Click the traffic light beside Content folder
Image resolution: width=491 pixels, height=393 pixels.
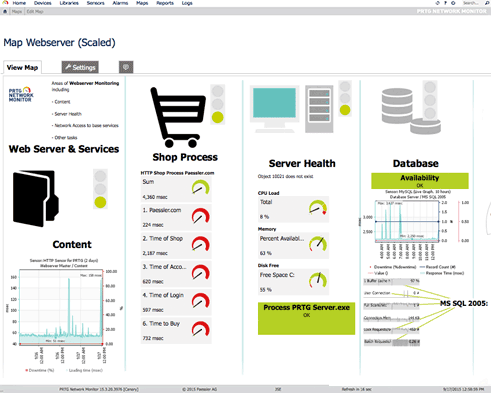point(100,189)
